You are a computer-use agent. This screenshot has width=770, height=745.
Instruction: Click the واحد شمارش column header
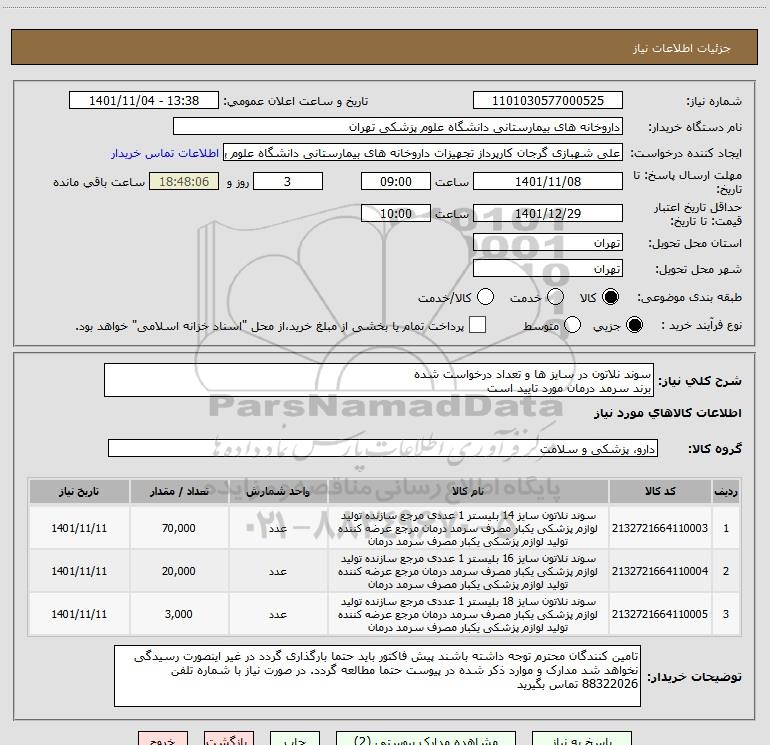coord(278,492)
